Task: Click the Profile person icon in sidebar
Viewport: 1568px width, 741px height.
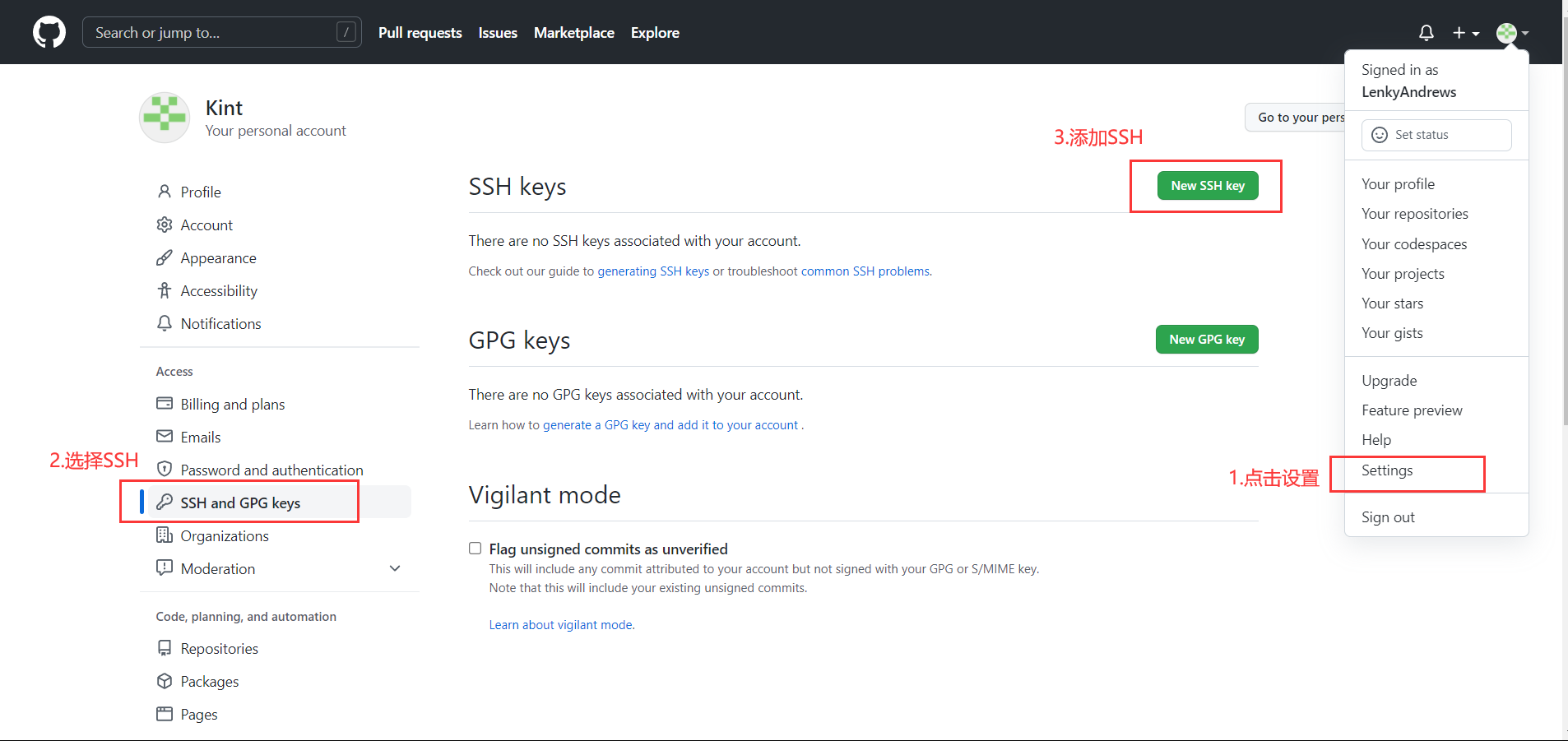Action: tap(165, 192)
